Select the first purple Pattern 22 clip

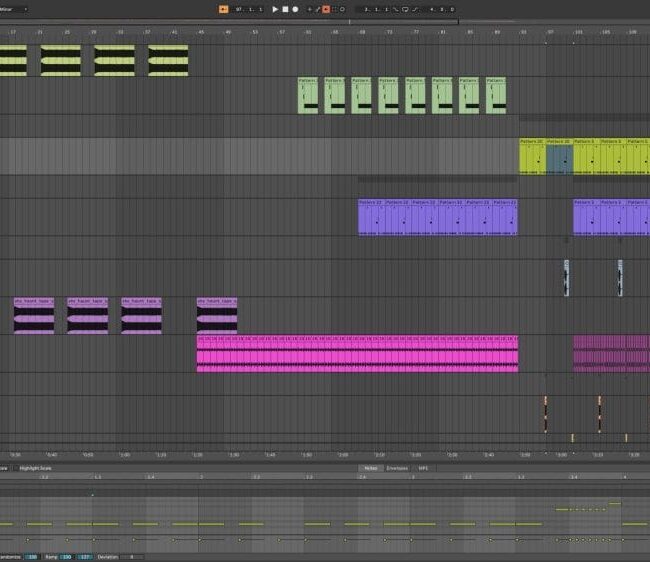coord(371,216)
